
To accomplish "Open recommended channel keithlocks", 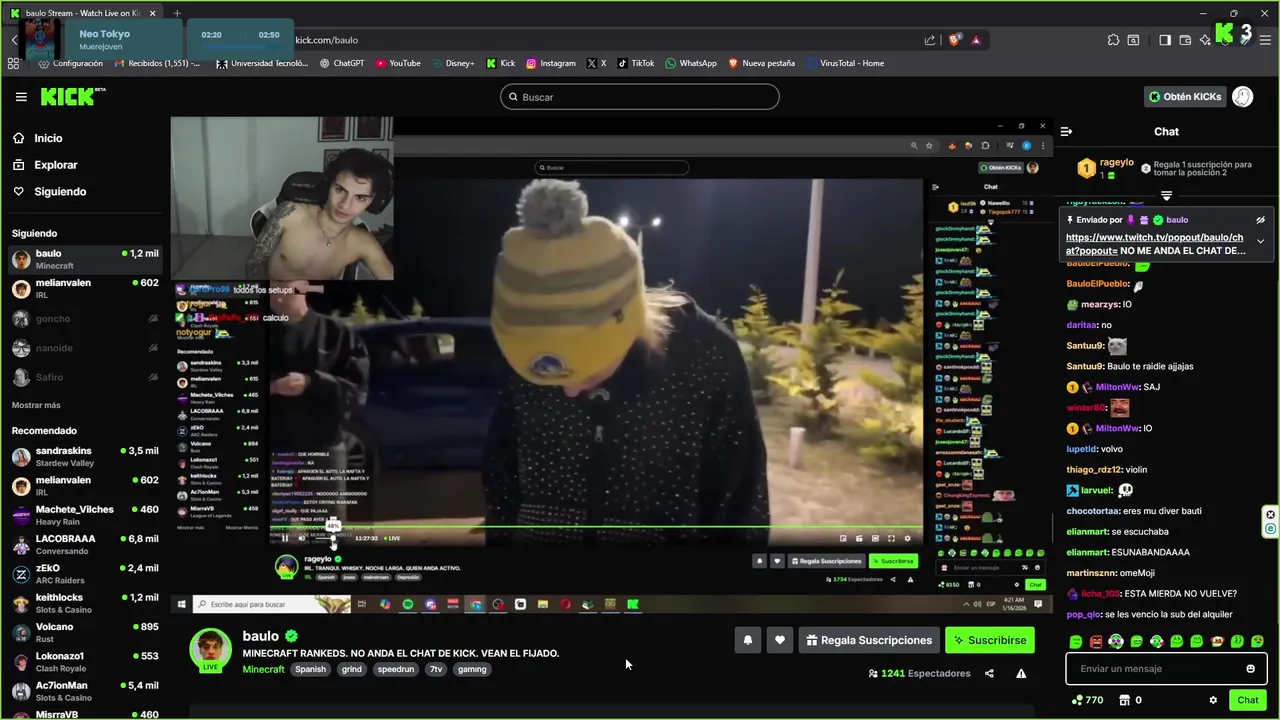I will coord(85,603).
